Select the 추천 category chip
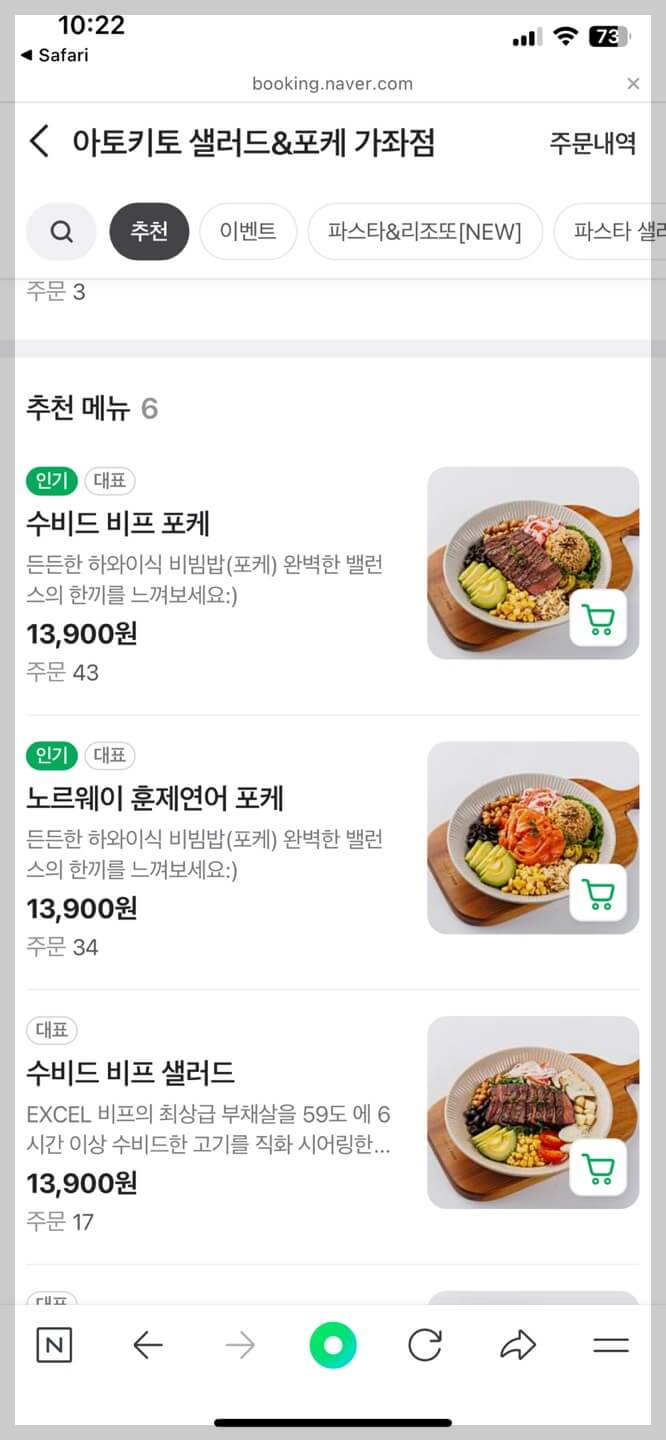 (x=148, y=231)
